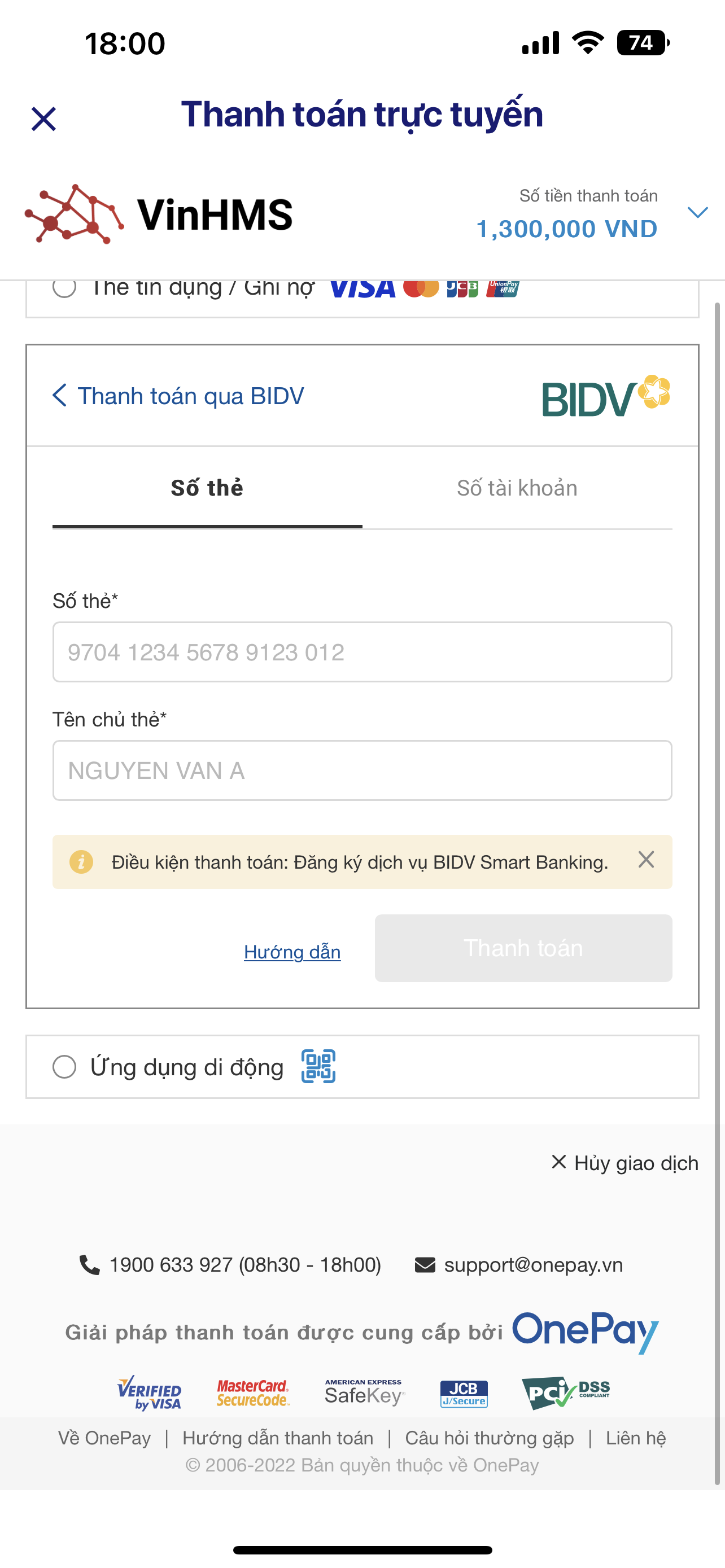Click the VinHMS logo

click(159, 214)
